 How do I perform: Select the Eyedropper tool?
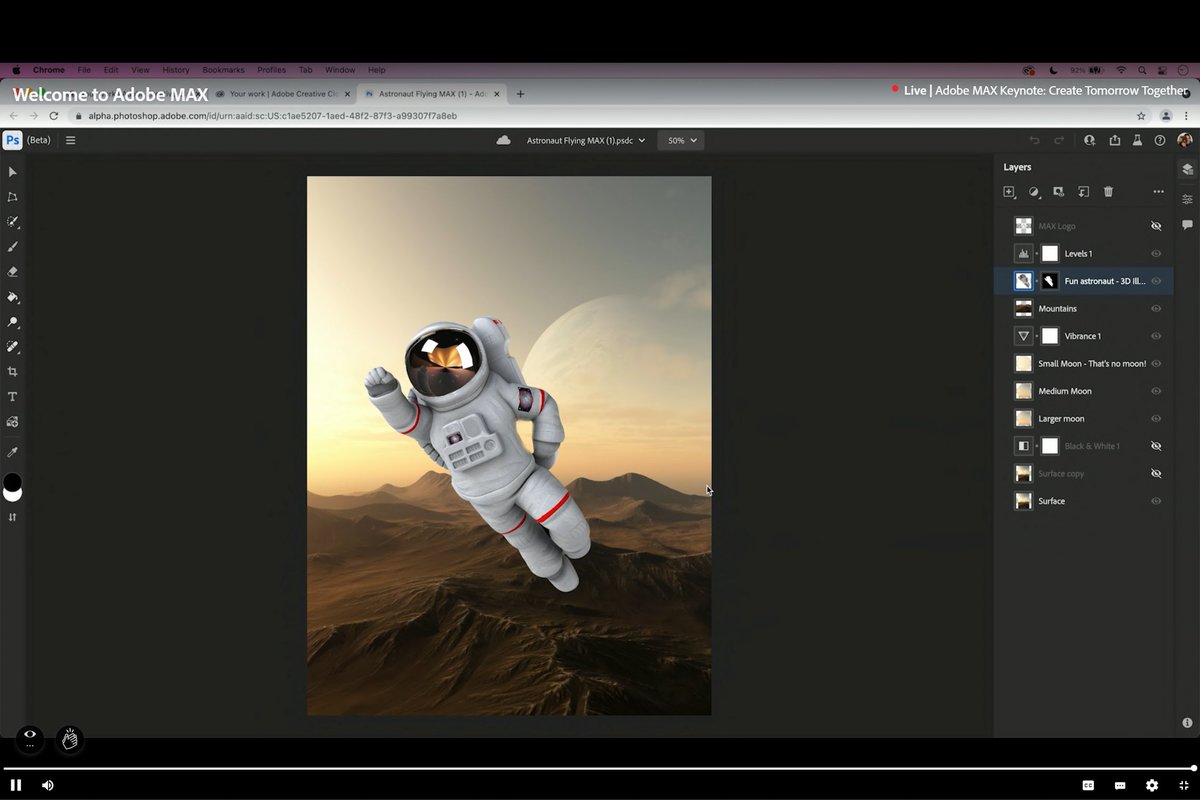[x=13, y=452]
